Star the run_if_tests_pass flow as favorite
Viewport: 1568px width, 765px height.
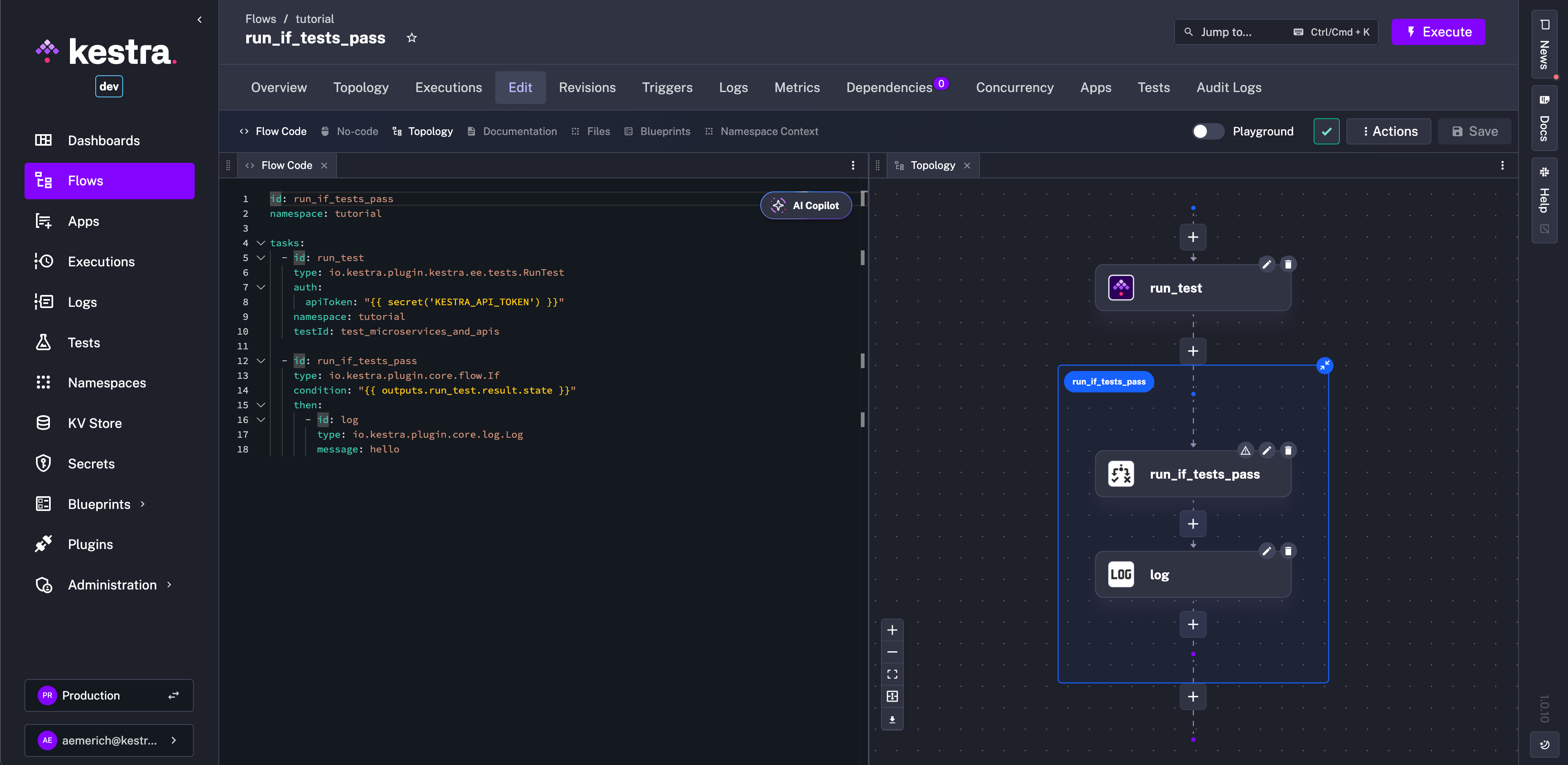(x=412, y=38)
